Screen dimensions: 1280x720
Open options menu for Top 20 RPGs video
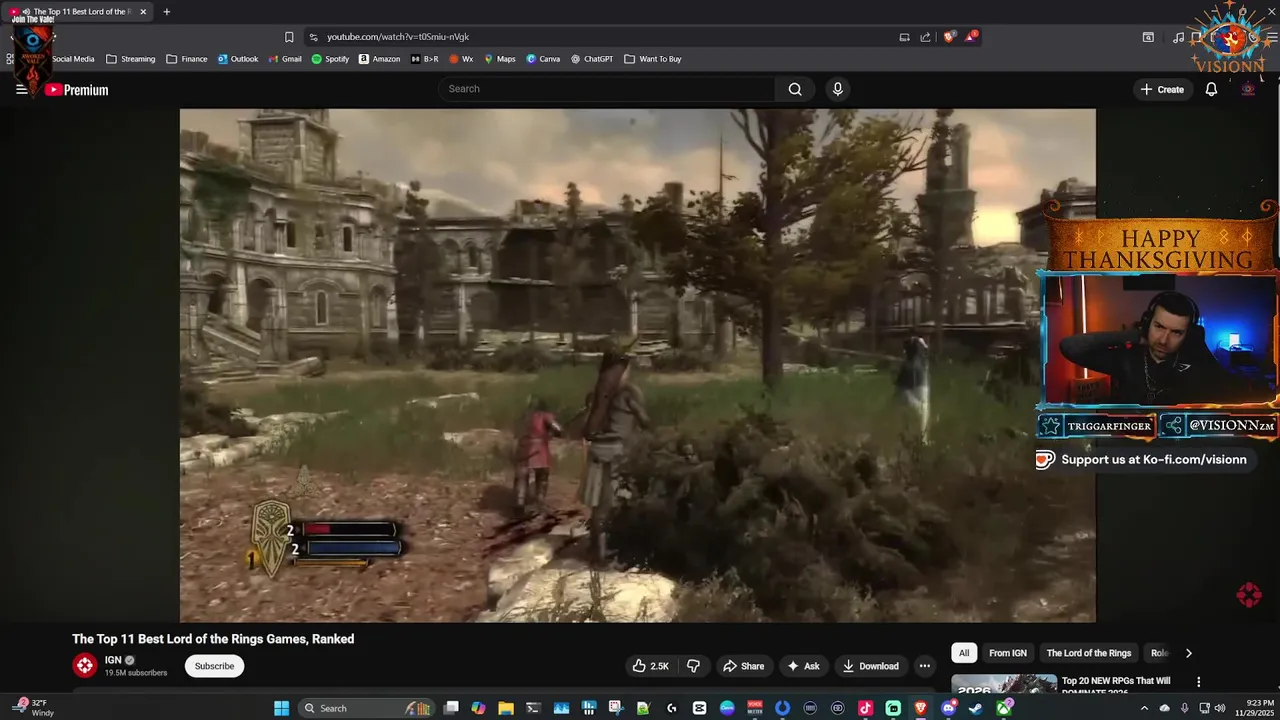[1198, 682]
